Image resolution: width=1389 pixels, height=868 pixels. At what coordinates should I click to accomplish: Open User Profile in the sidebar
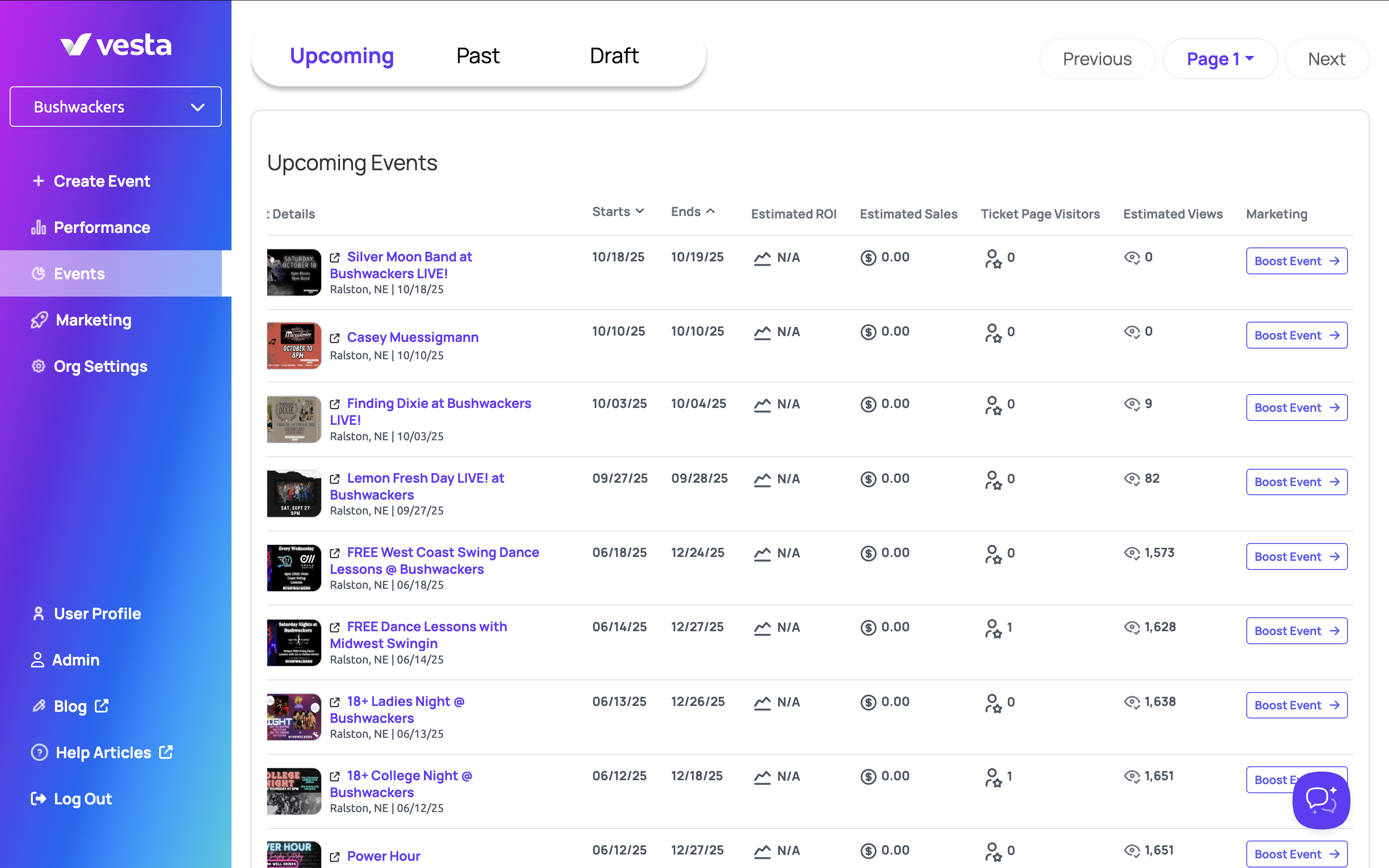(86, 614)
